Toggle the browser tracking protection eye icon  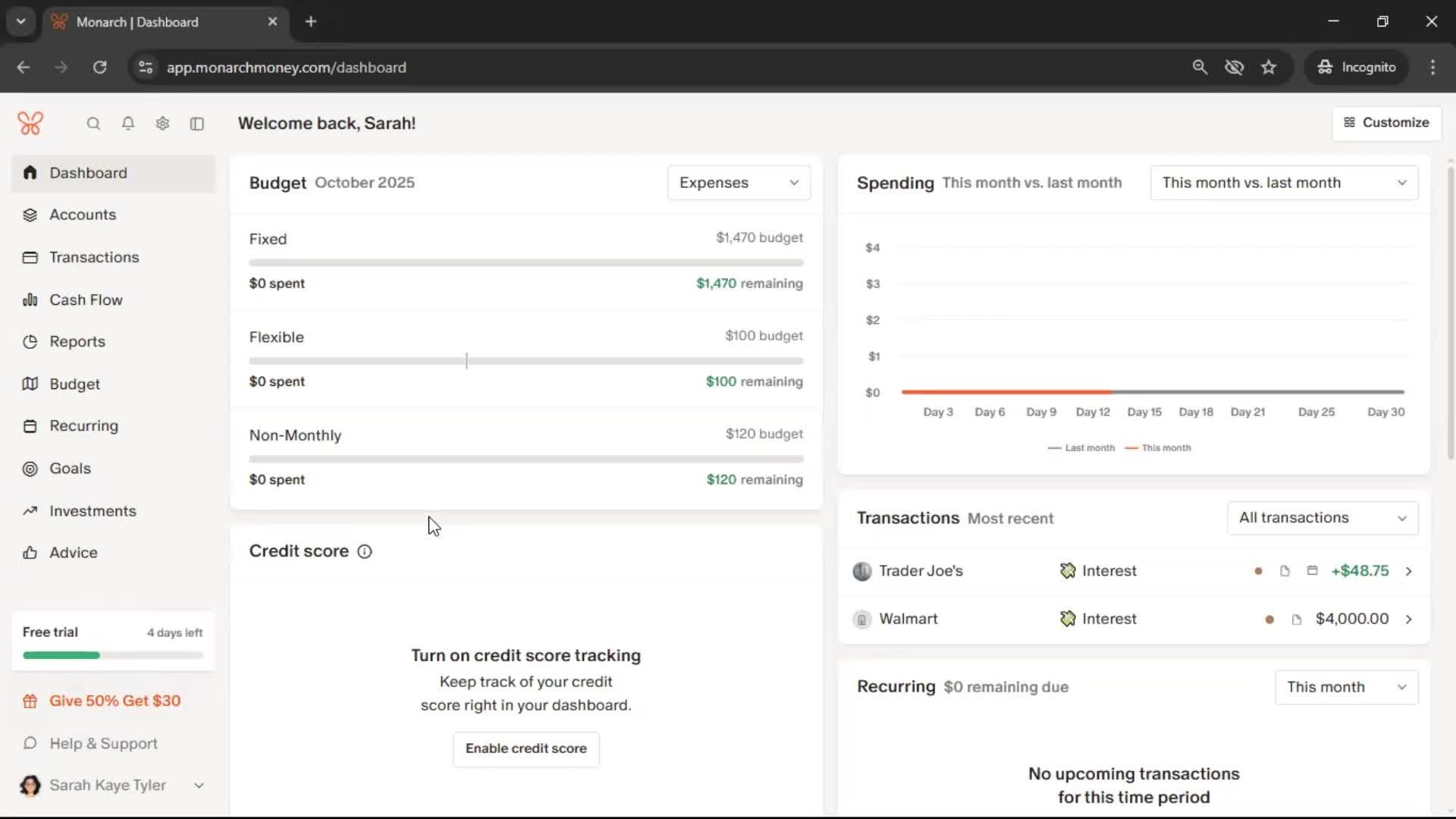[1234, 67]
